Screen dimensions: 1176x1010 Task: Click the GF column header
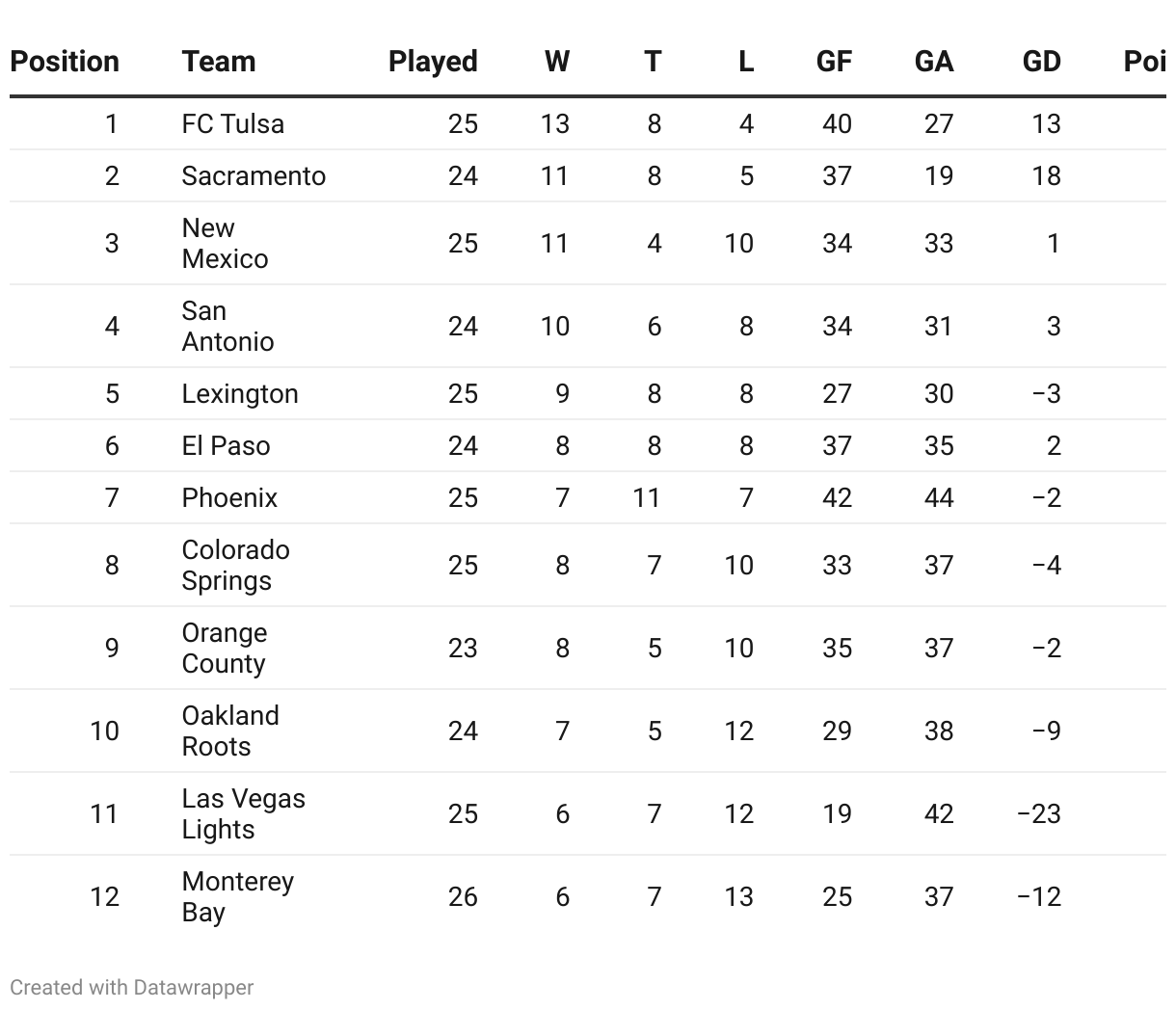tap(834, 62)
